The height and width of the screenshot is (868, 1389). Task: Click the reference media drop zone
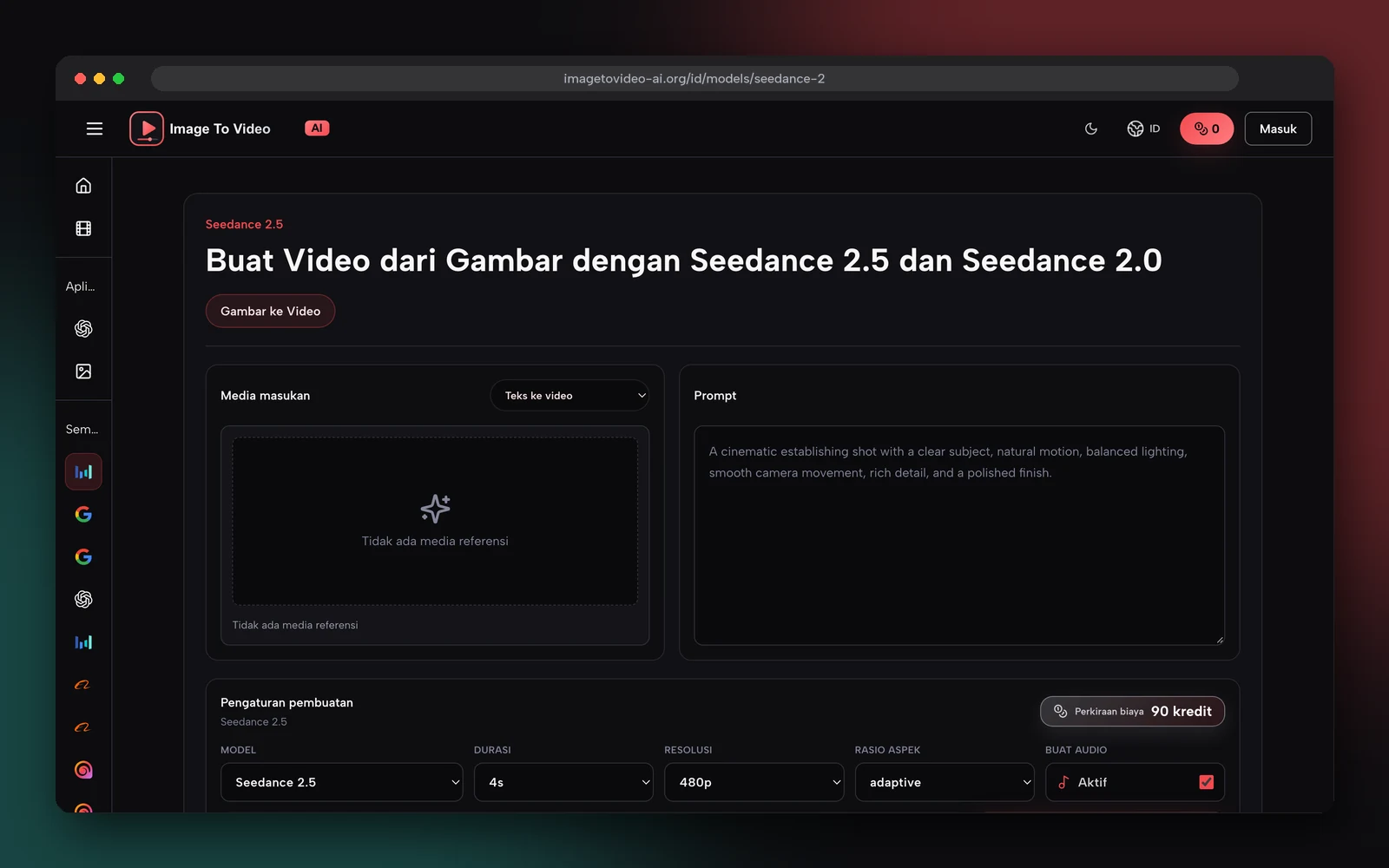tap(435, 521)
